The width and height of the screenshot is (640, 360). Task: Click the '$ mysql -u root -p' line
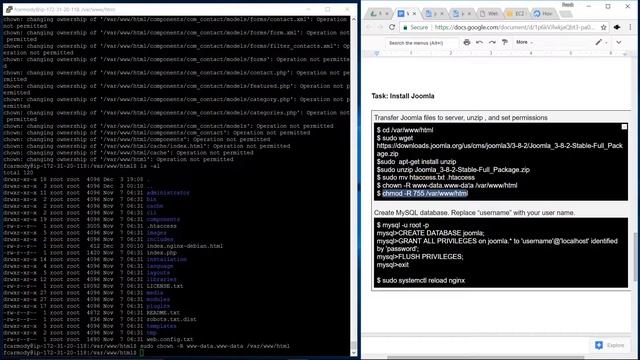[x=402, y=225]
